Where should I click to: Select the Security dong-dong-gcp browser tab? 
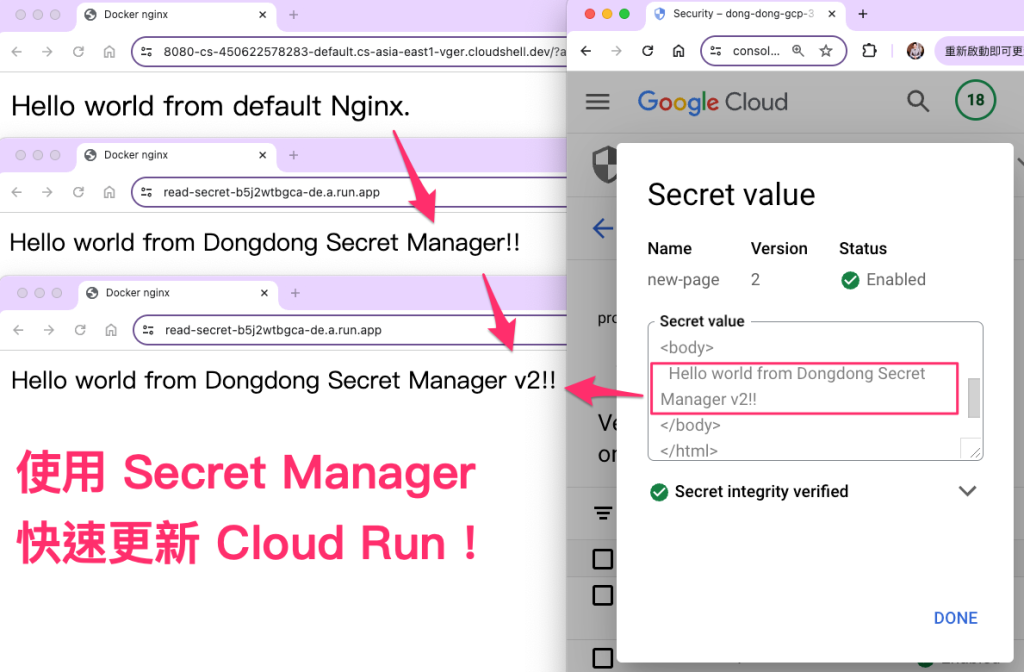click(x=742, y=14)
